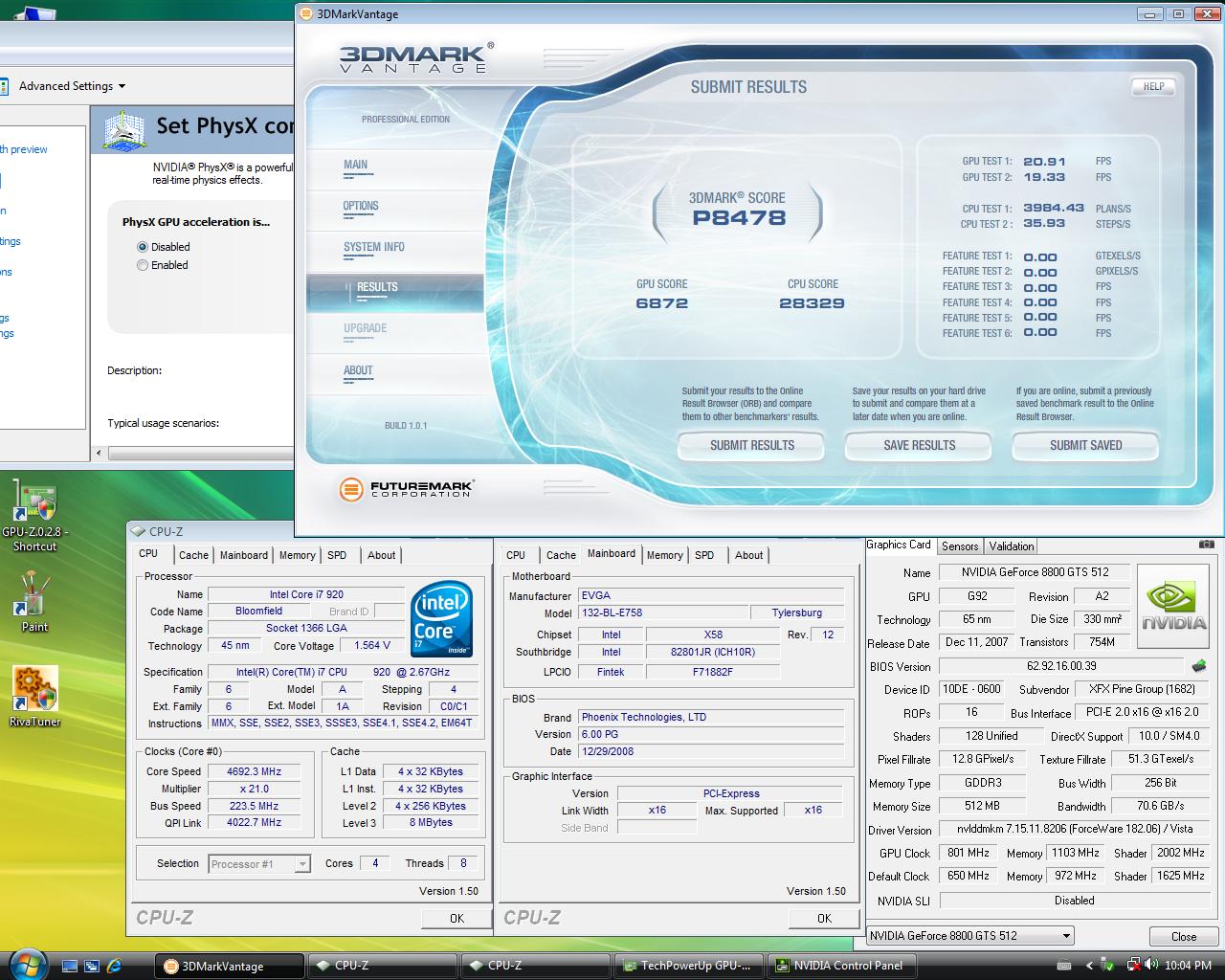Expand hidden system tray icons arrow
This screenshot has height=980, width=1225.
[x=1089, y=966]
